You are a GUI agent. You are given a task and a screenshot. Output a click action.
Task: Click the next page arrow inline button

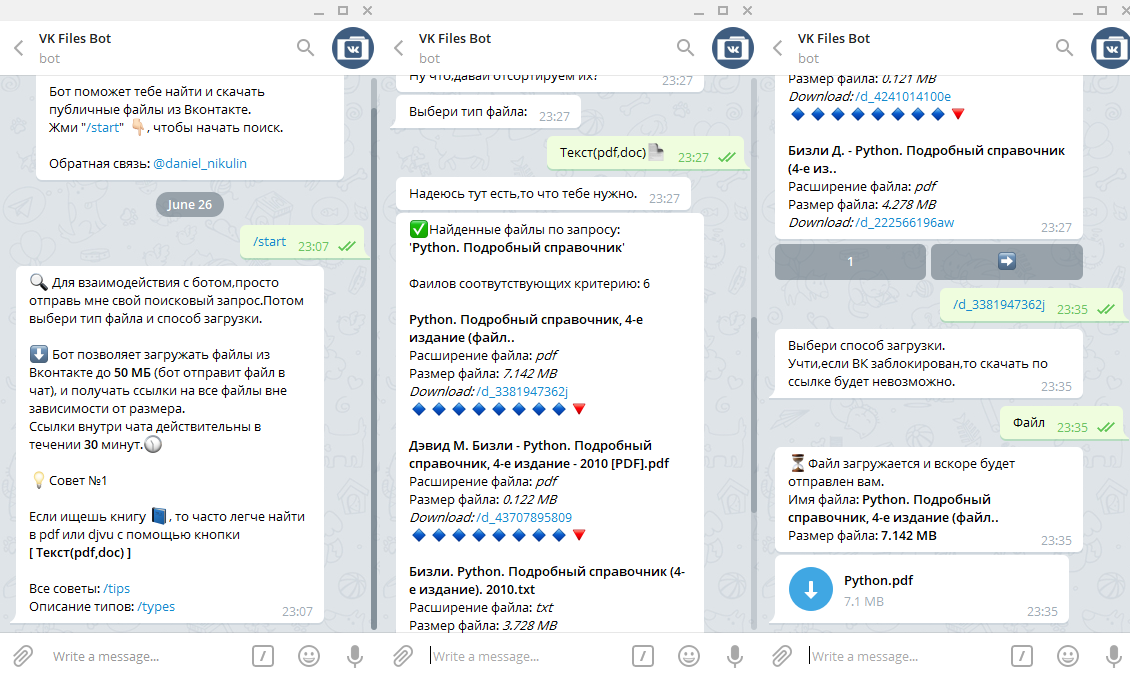coord(1006,262)
